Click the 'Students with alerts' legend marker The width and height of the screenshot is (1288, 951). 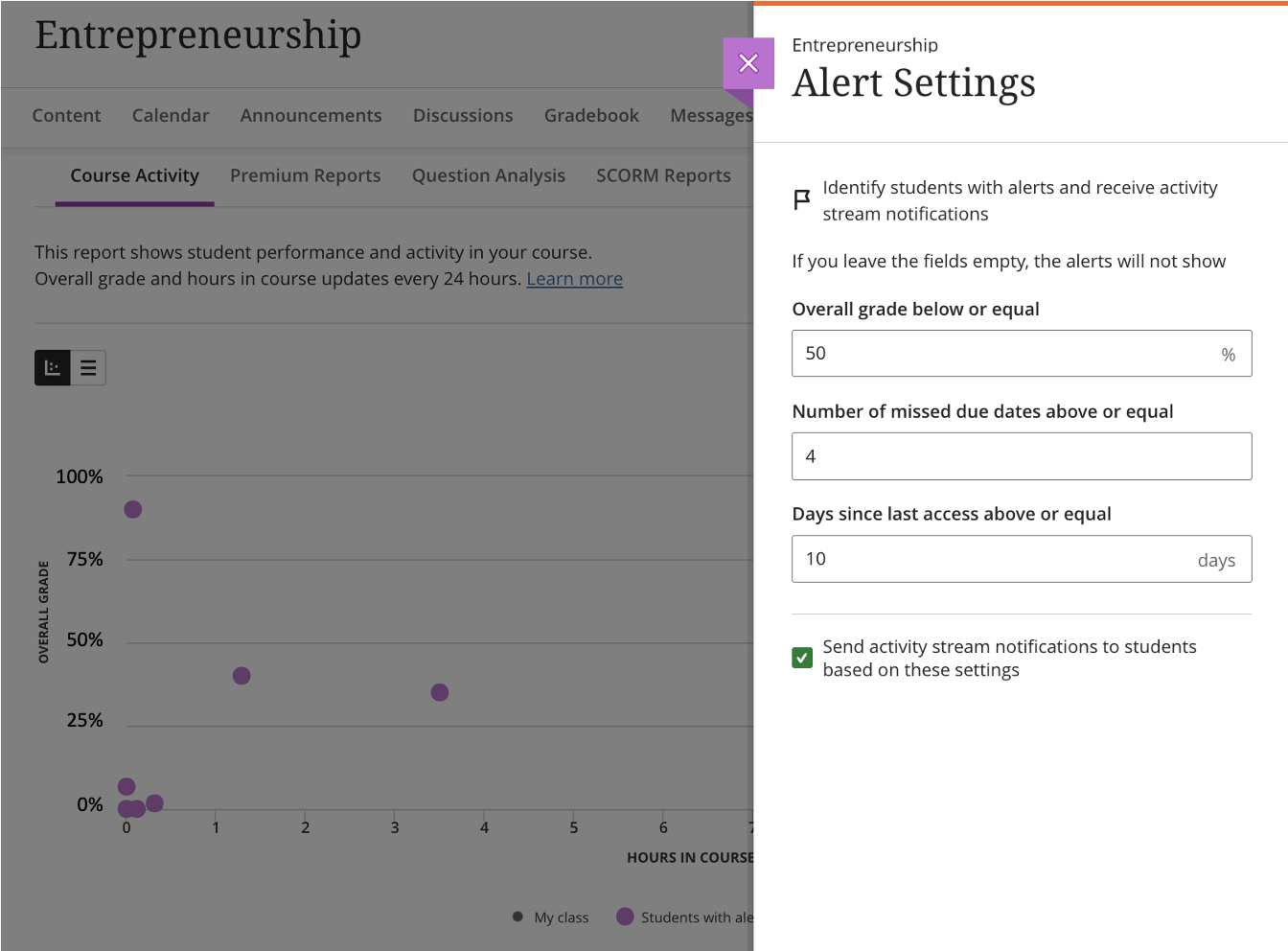625,916
